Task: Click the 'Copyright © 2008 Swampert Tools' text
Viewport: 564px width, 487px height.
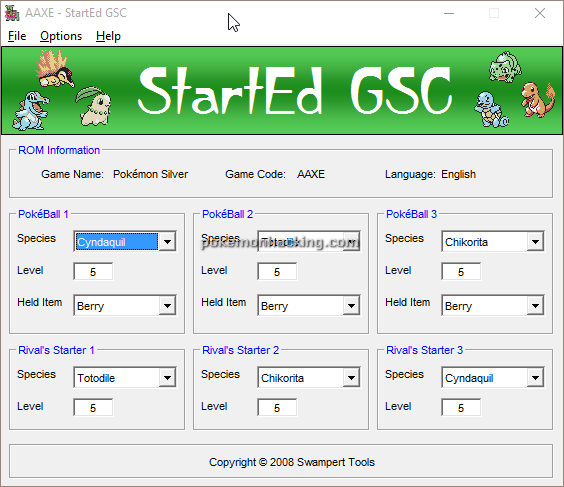Action: (x=292, y=462)
